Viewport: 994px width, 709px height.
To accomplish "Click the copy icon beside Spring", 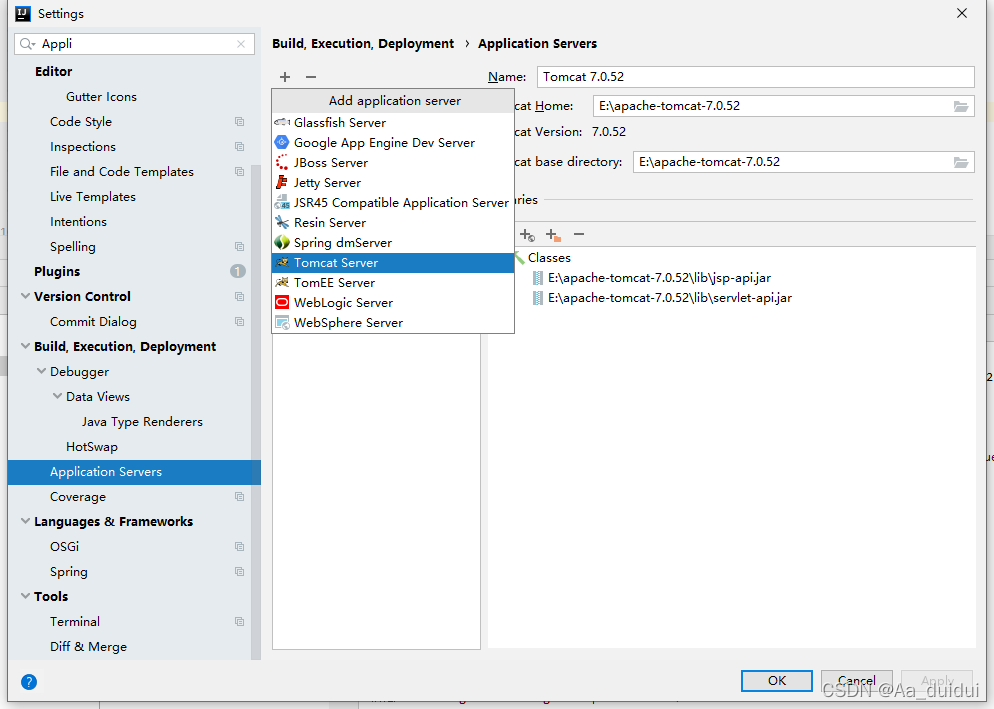I will 239,571.
